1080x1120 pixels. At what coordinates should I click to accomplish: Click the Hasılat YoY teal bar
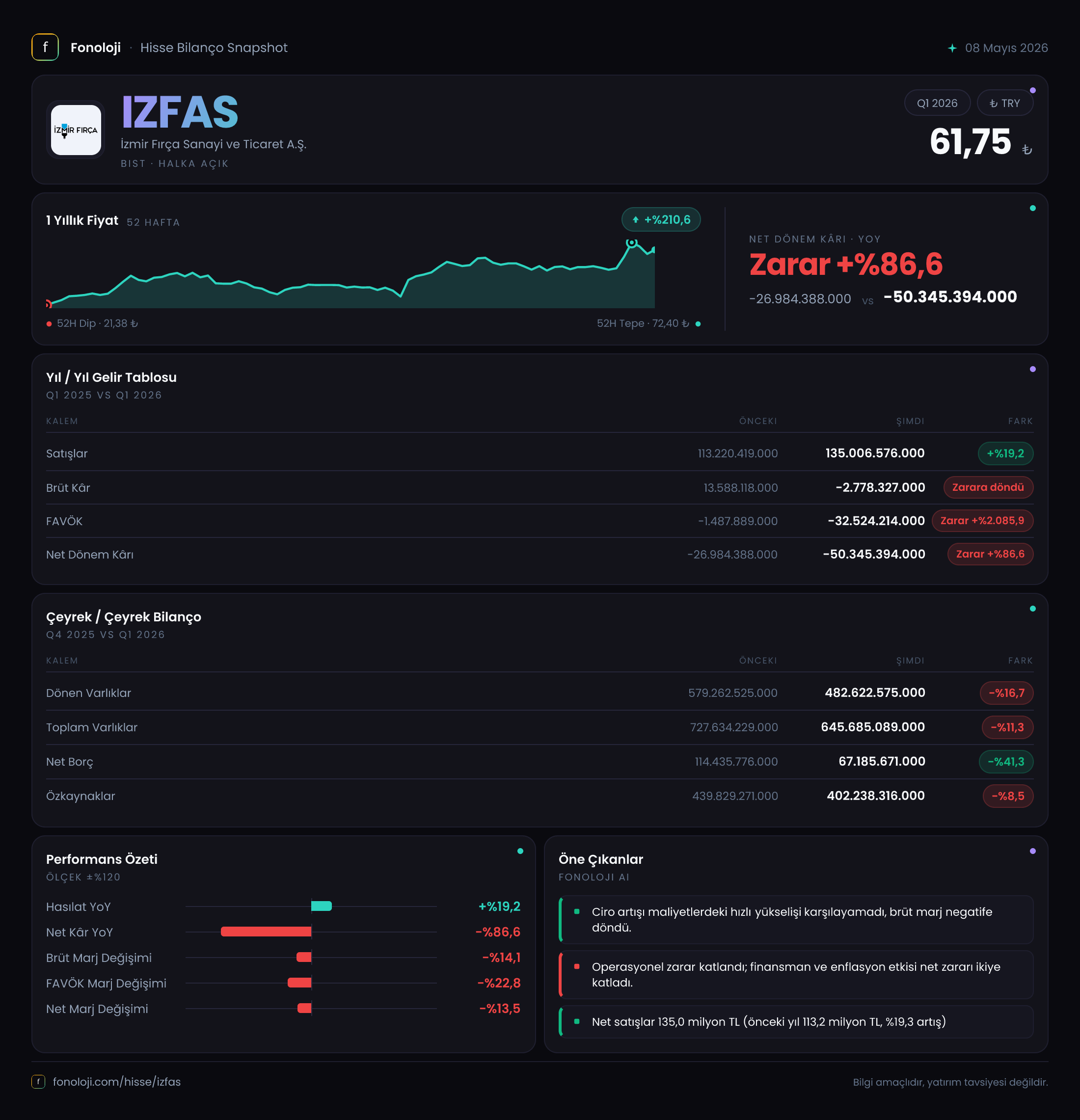[x=321, y=906]
